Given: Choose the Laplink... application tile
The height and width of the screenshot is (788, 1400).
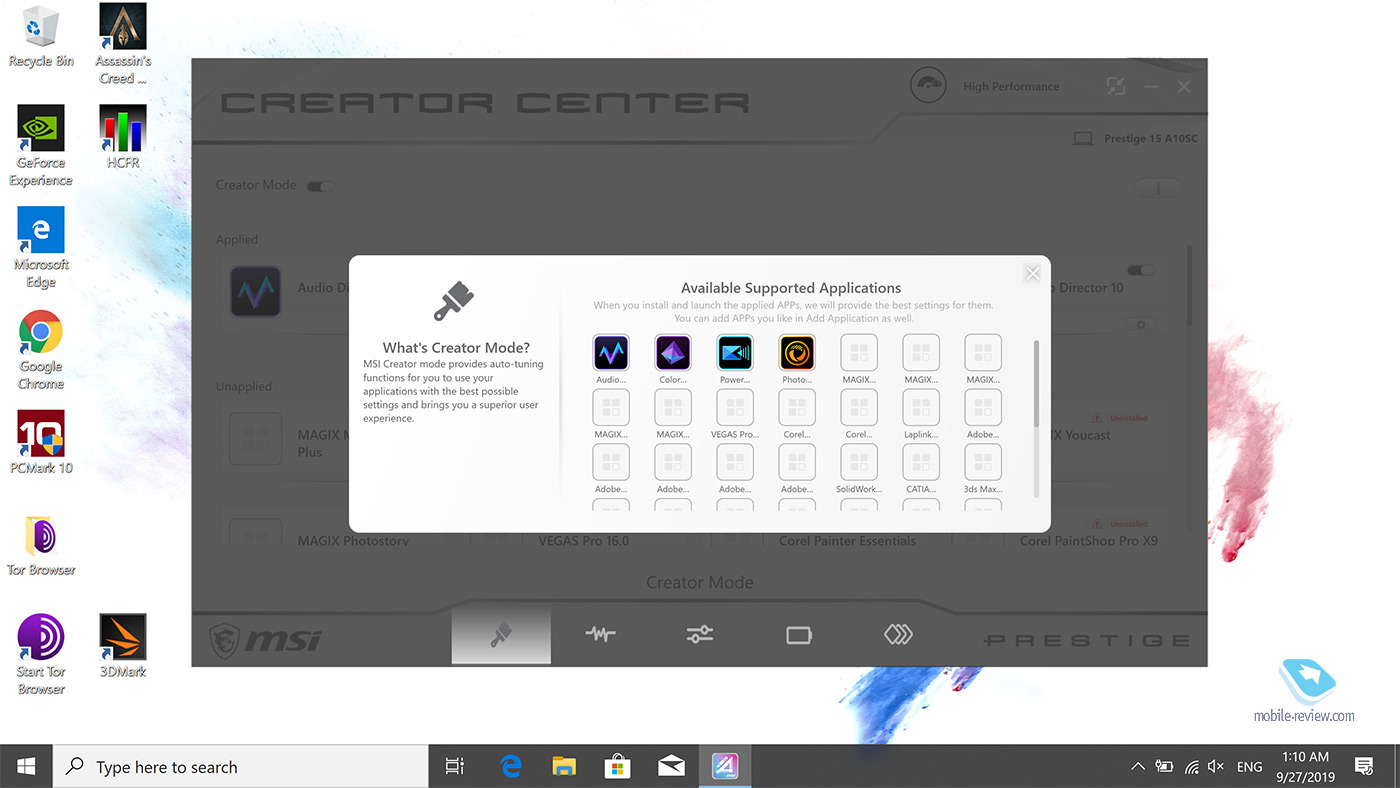Looking at the screenshot, I should 921,408.
